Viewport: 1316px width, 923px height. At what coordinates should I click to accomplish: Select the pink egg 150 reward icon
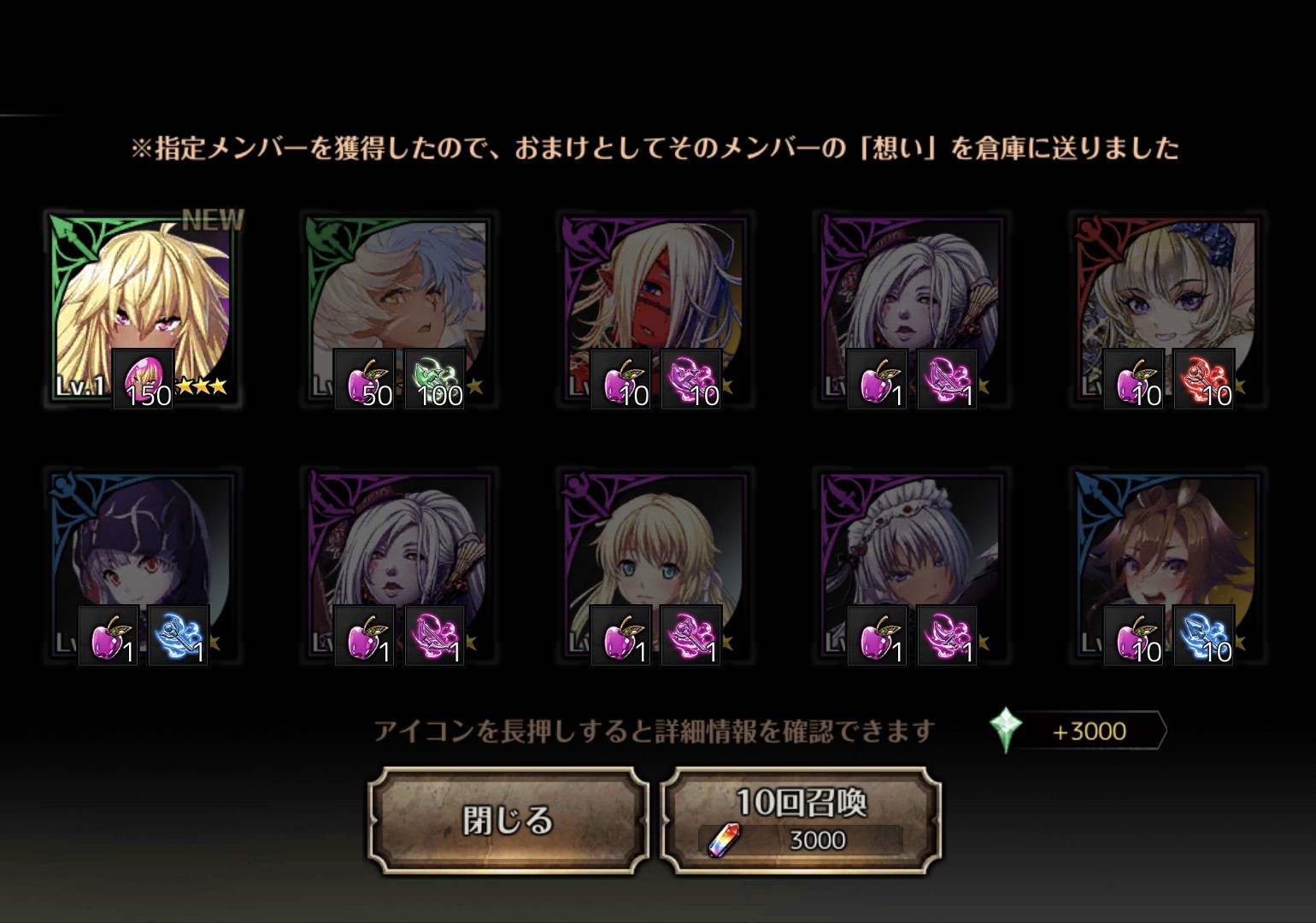coord(144,379)
